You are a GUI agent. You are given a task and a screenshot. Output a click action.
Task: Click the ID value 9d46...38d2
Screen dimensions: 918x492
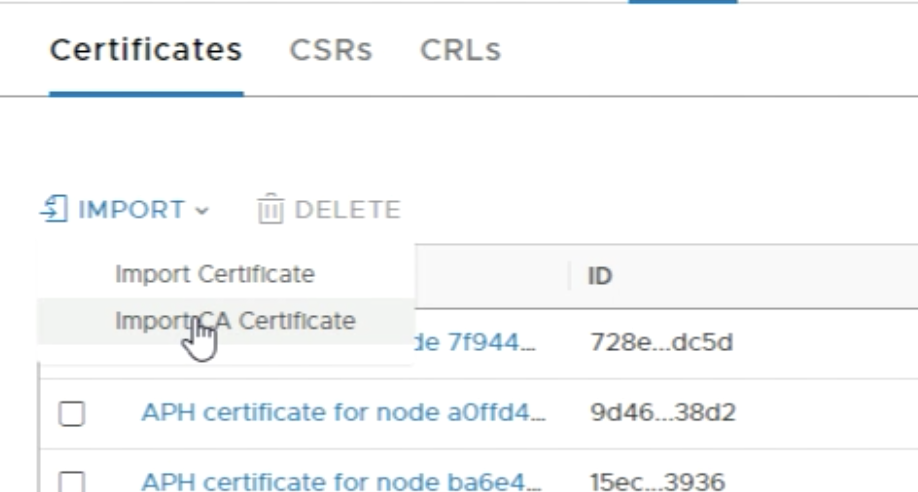(x=663, y=412)
